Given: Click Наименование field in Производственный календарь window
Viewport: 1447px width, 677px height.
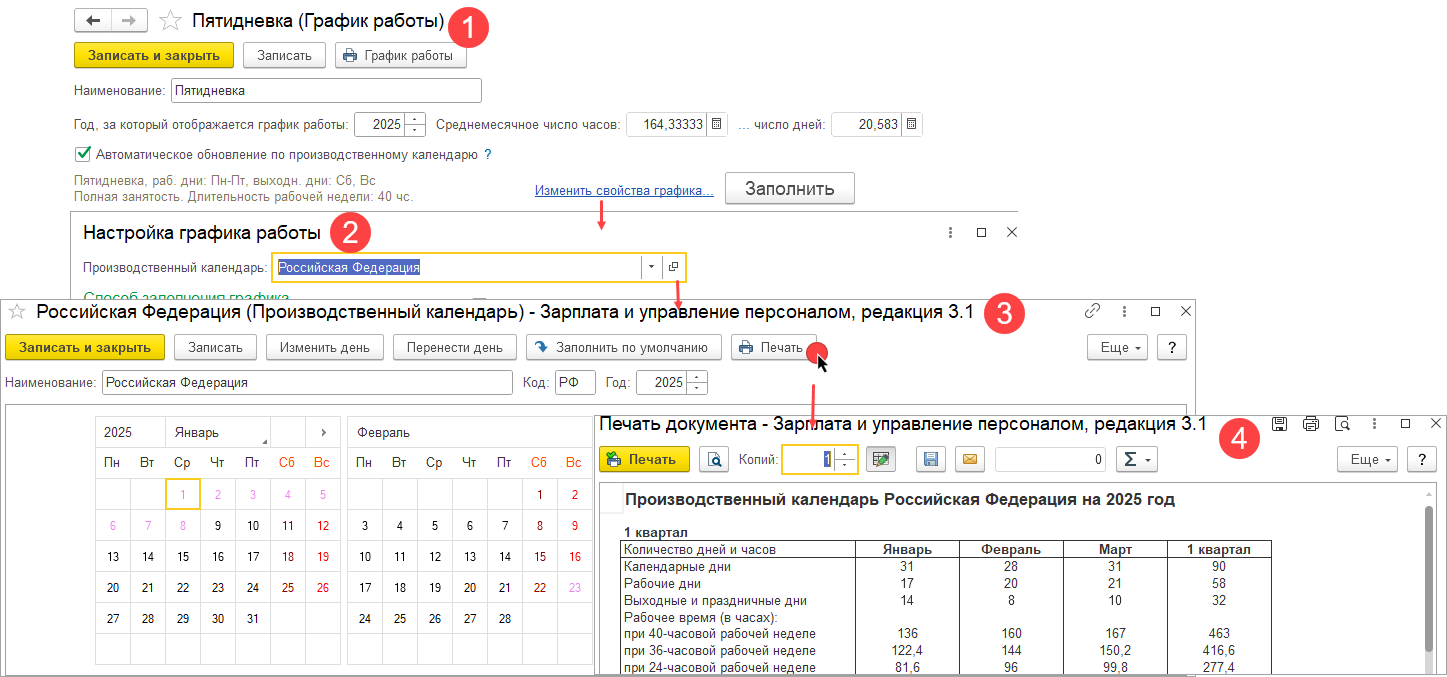Looking at the screenshot, I should 309,382.
